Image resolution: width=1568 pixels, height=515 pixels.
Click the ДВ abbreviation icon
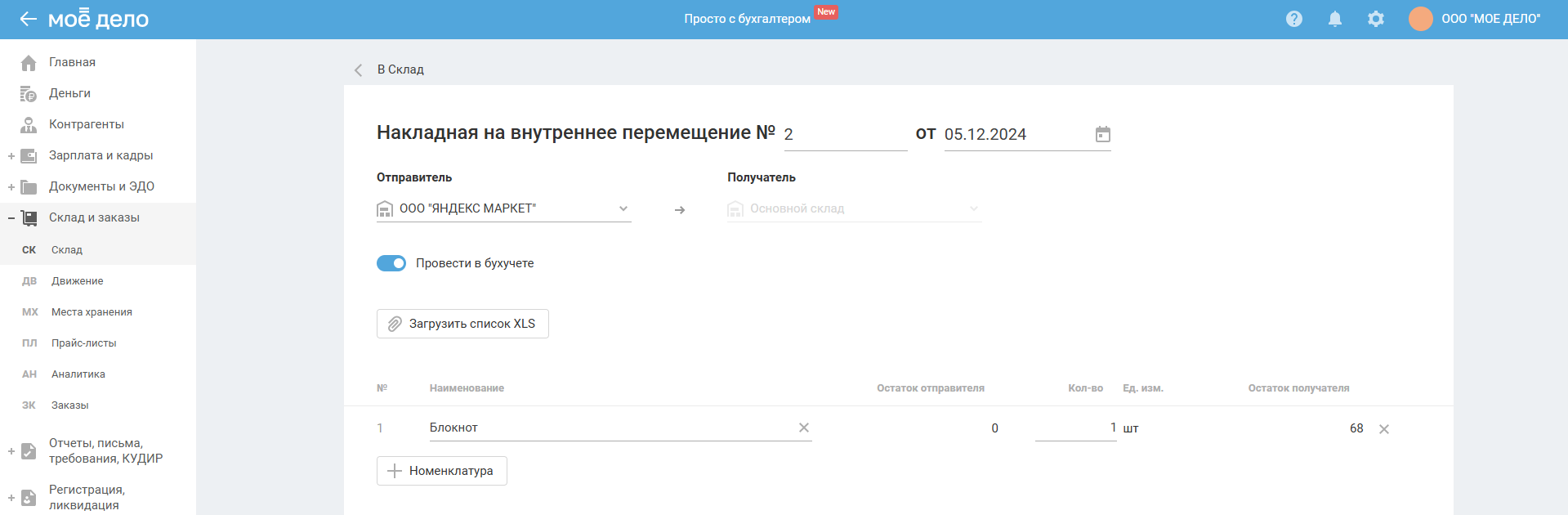click(x=29, y=281)
